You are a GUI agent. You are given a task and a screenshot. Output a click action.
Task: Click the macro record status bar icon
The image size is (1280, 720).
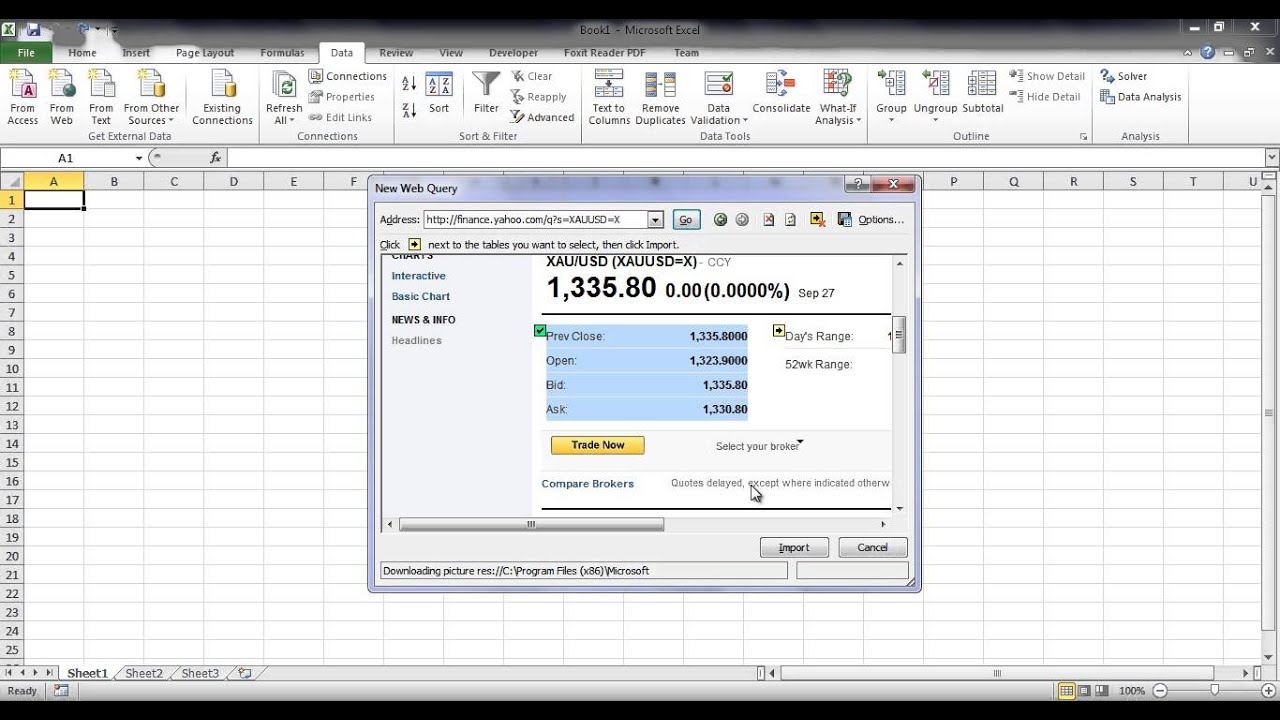click(61, 691)
